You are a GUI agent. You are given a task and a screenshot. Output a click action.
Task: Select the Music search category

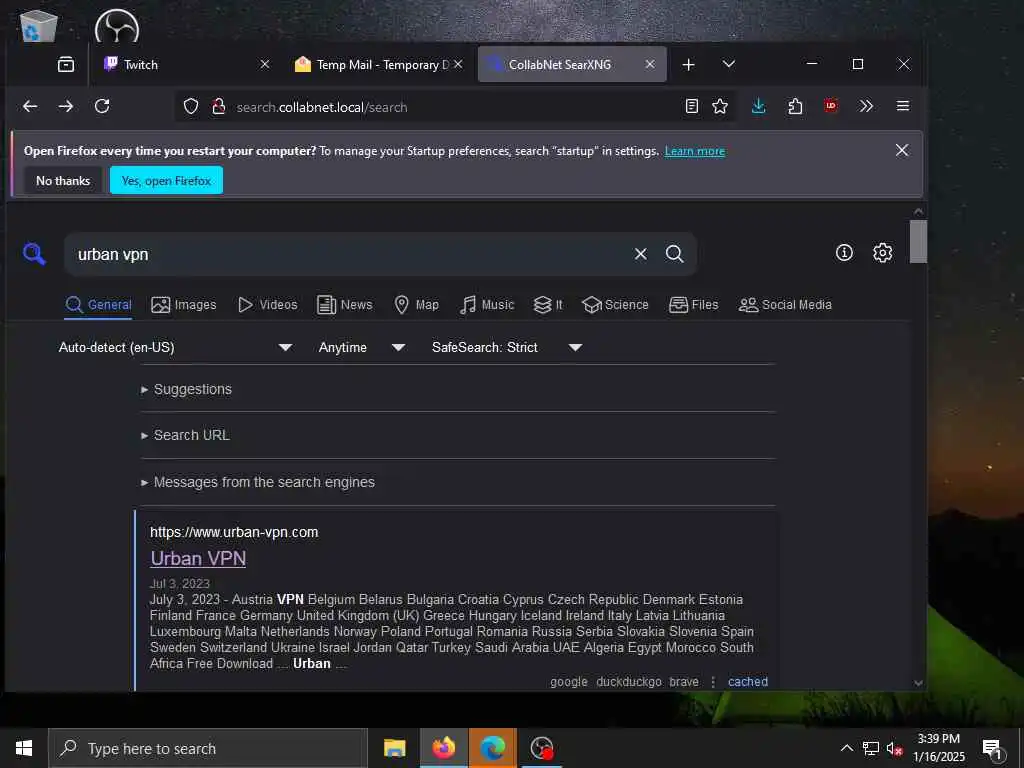[487, 305]
